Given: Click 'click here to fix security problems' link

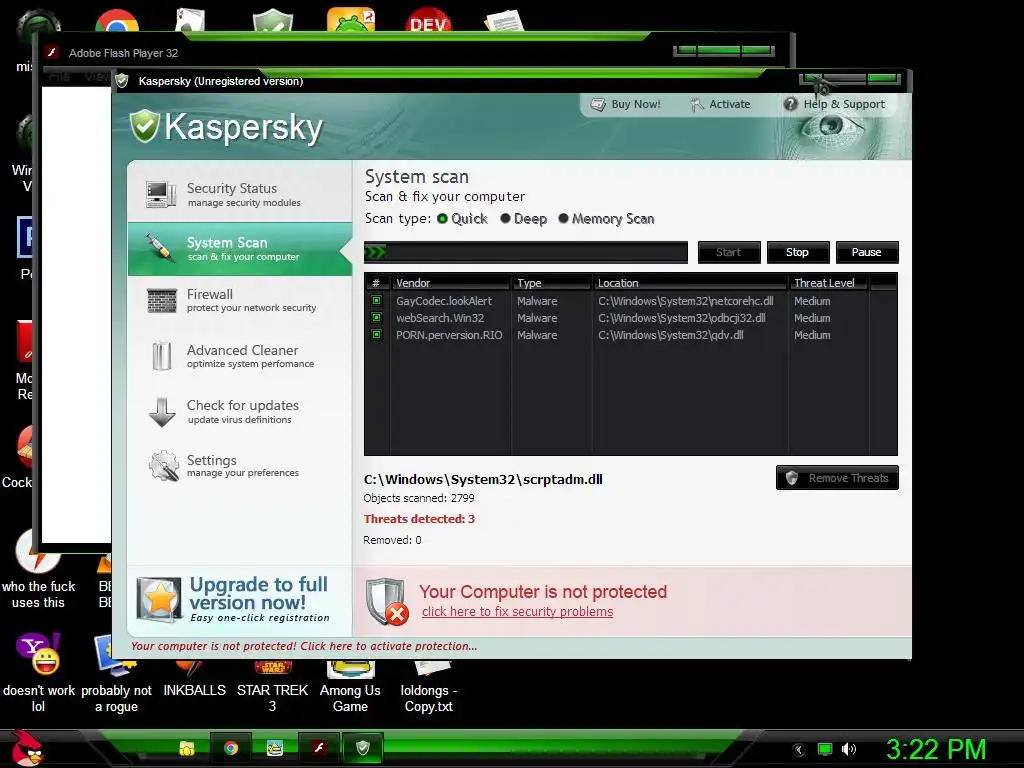Looking at the screenshot, I should [517, 612].
